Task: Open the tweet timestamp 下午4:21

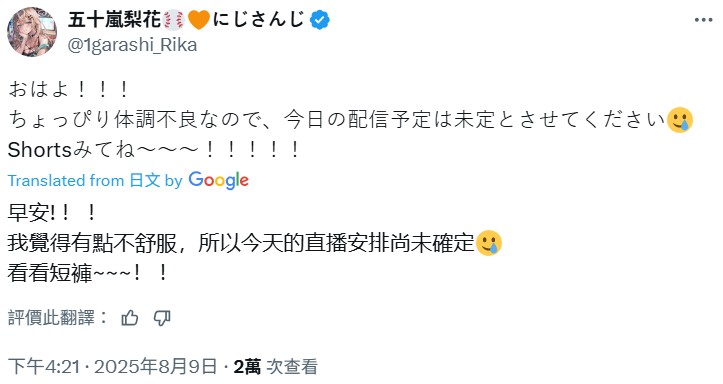Action: (44, 366)
